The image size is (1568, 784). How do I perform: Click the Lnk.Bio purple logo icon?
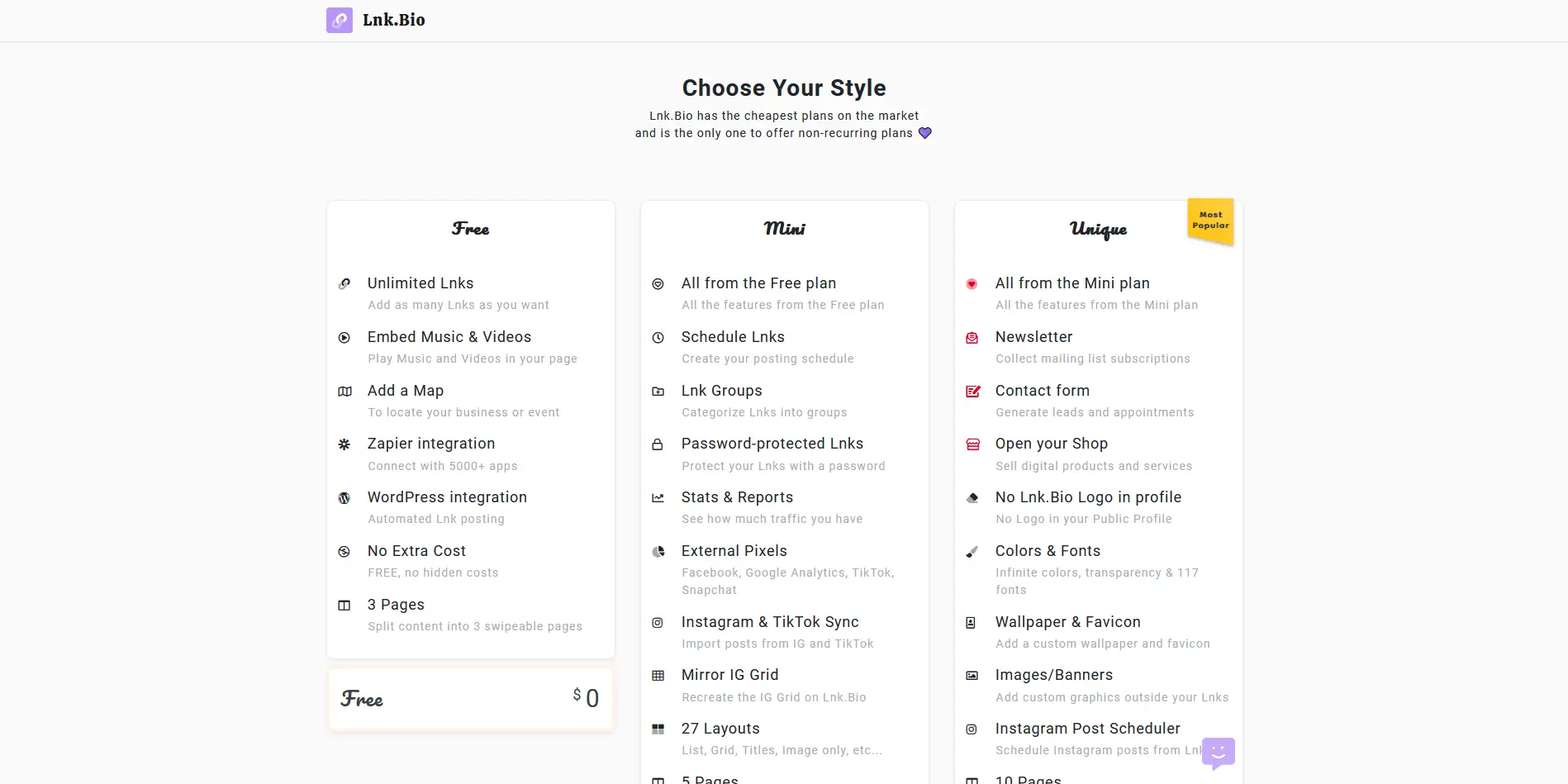340,20
